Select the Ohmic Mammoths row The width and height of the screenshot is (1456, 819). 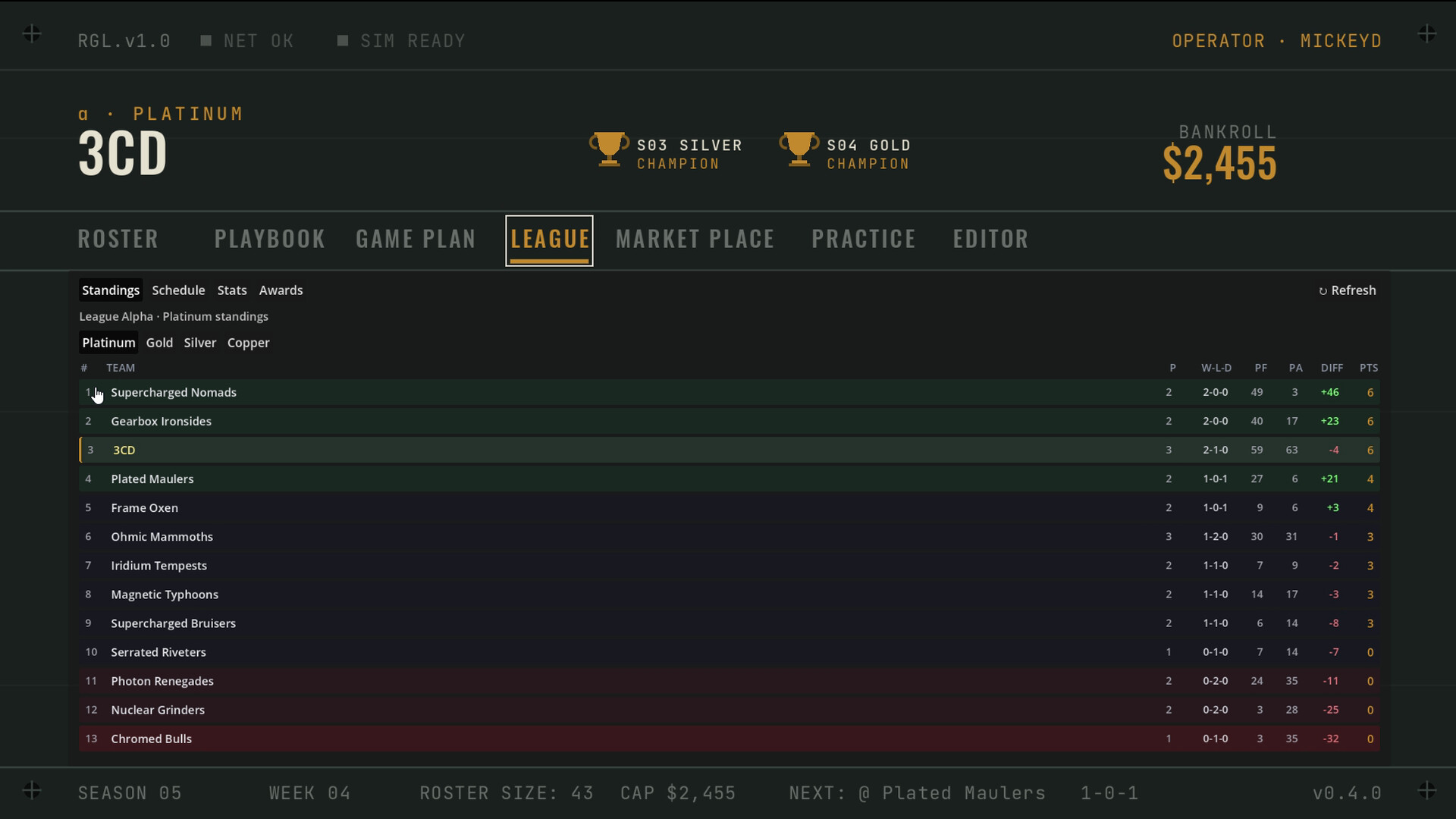point(729,537)
